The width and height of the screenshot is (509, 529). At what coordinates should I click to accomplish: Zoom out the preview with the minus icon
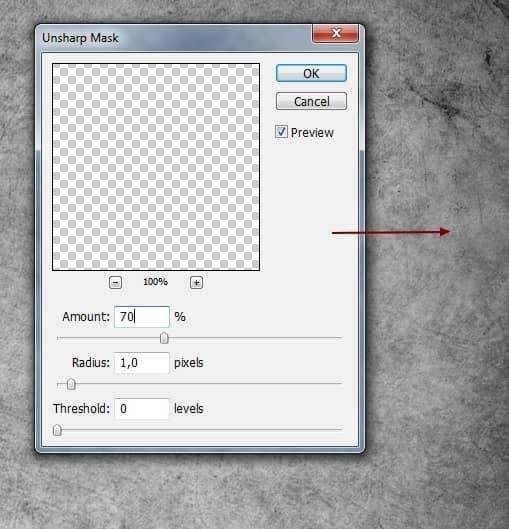[x=115, y=283]
